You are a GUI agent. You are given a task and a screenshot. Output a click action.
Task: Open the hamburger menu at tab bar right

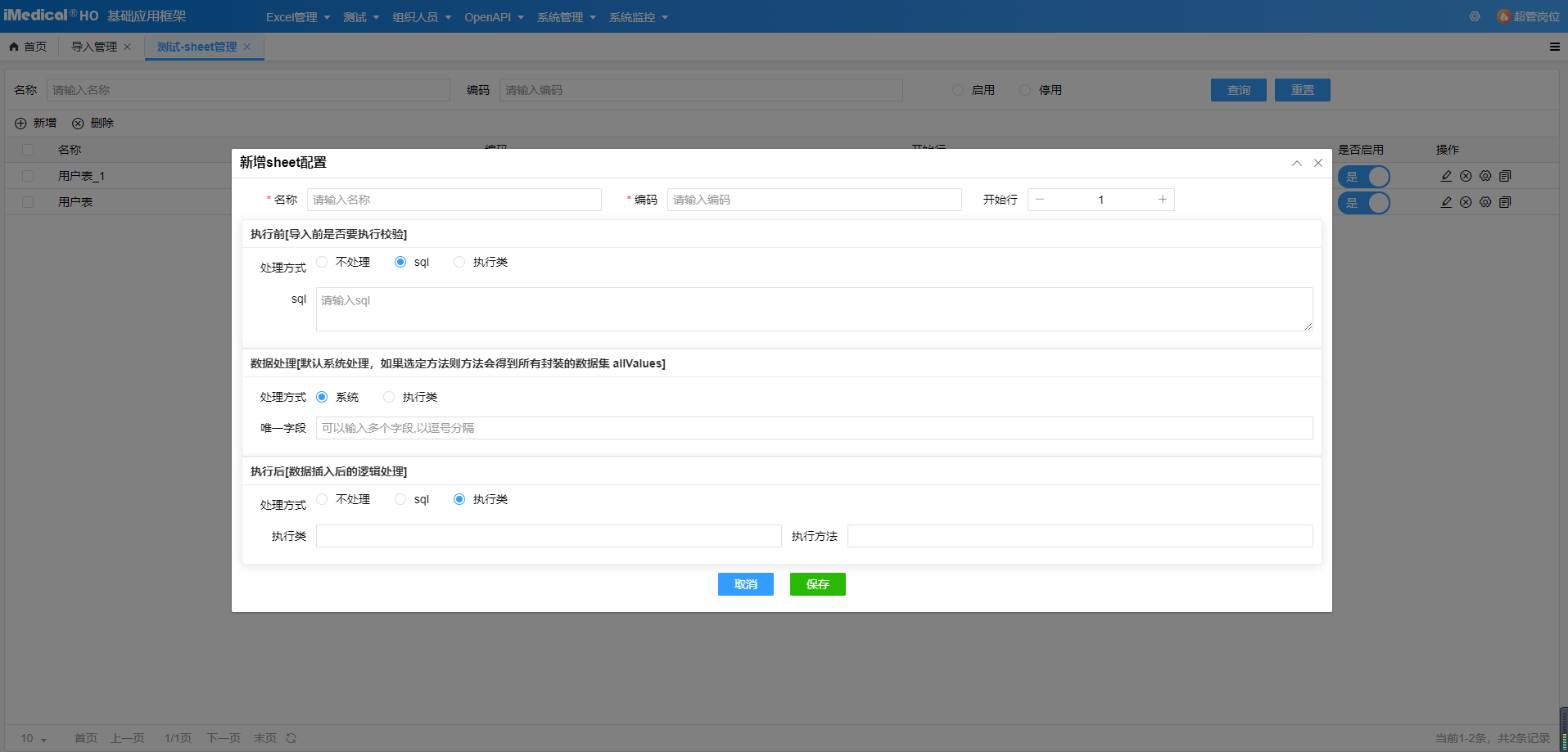[1554, 47]
